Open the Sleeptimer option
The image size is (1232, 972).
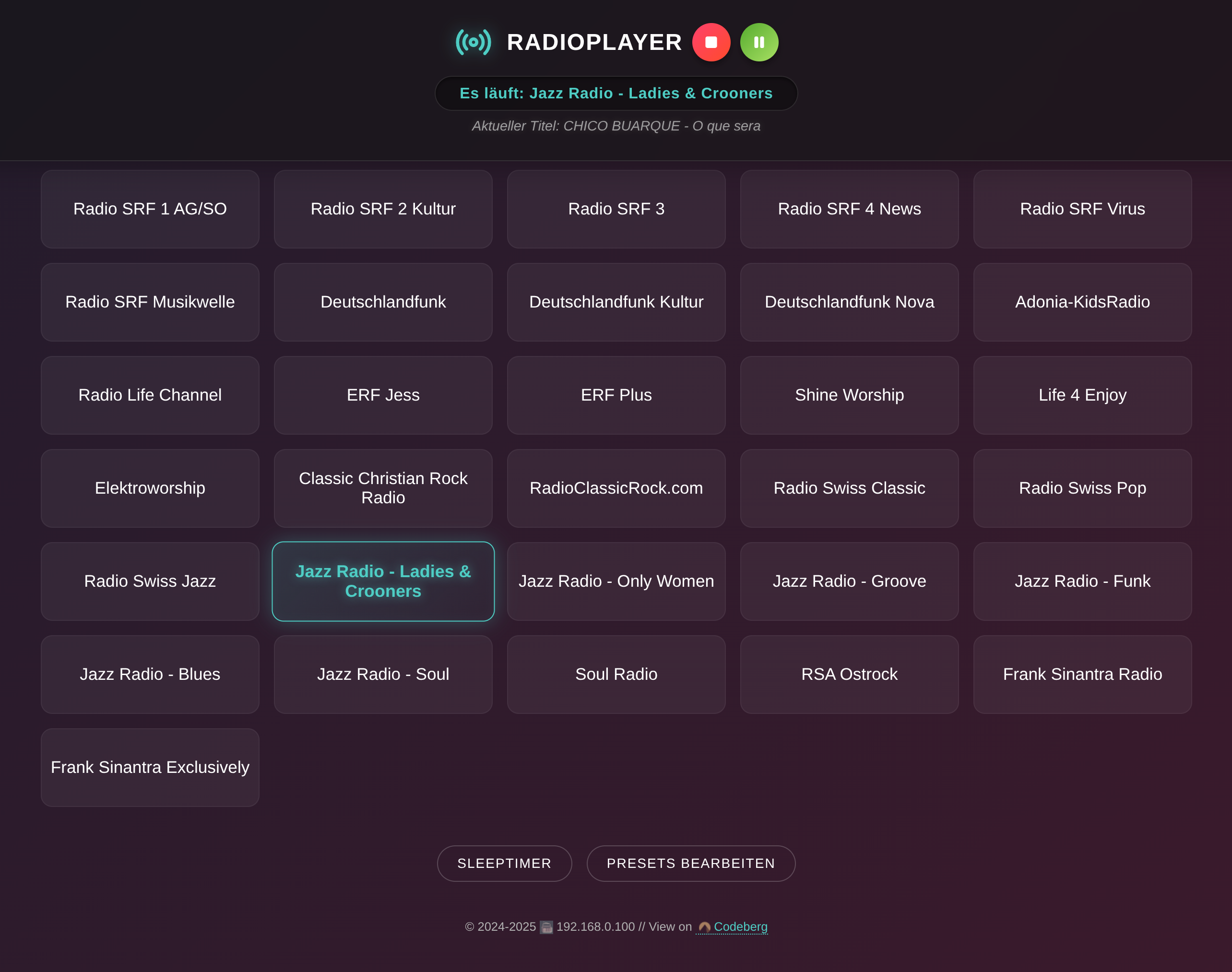504,863
